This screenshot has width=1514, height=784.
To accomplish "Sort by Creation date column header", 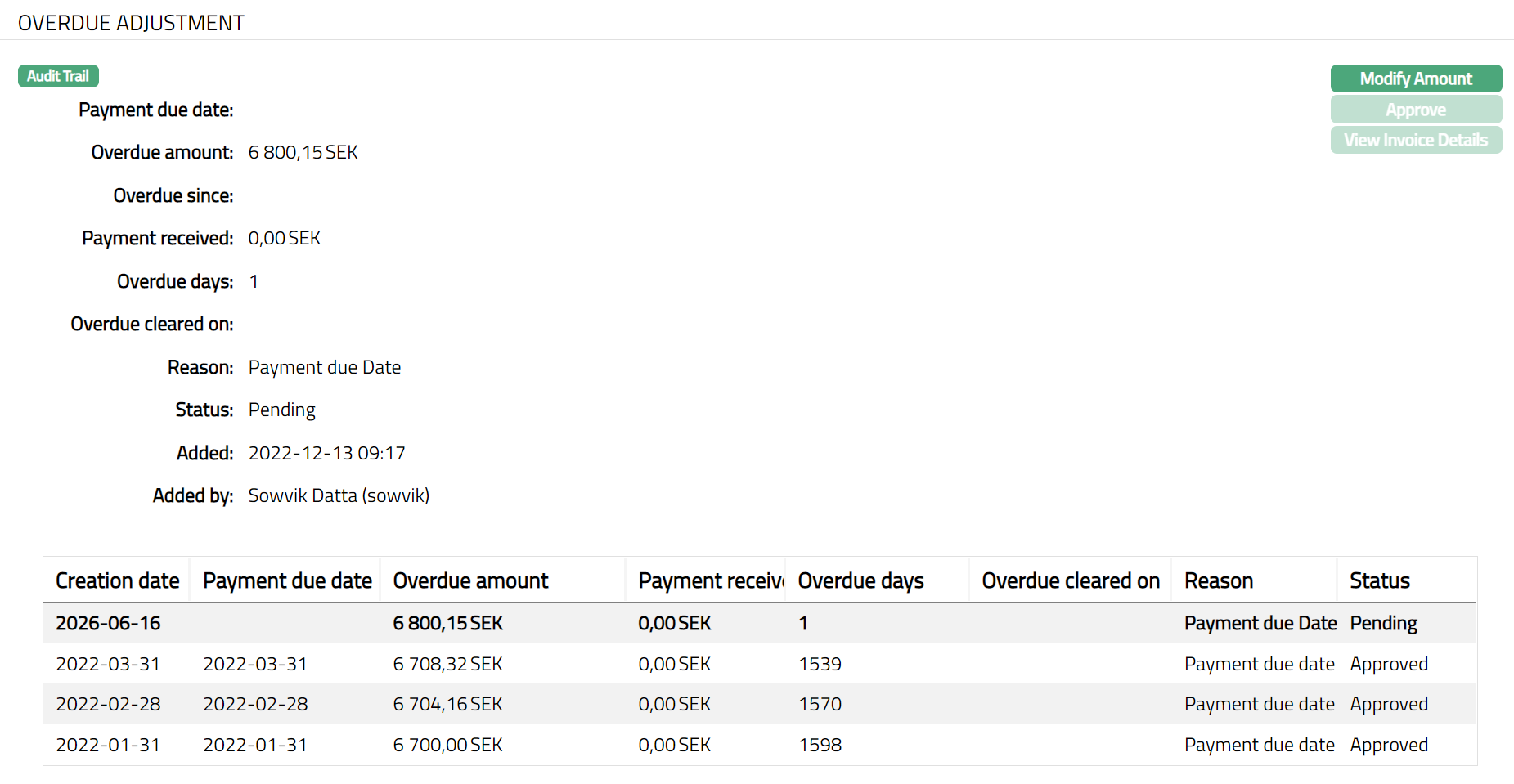I will [117, 580].
